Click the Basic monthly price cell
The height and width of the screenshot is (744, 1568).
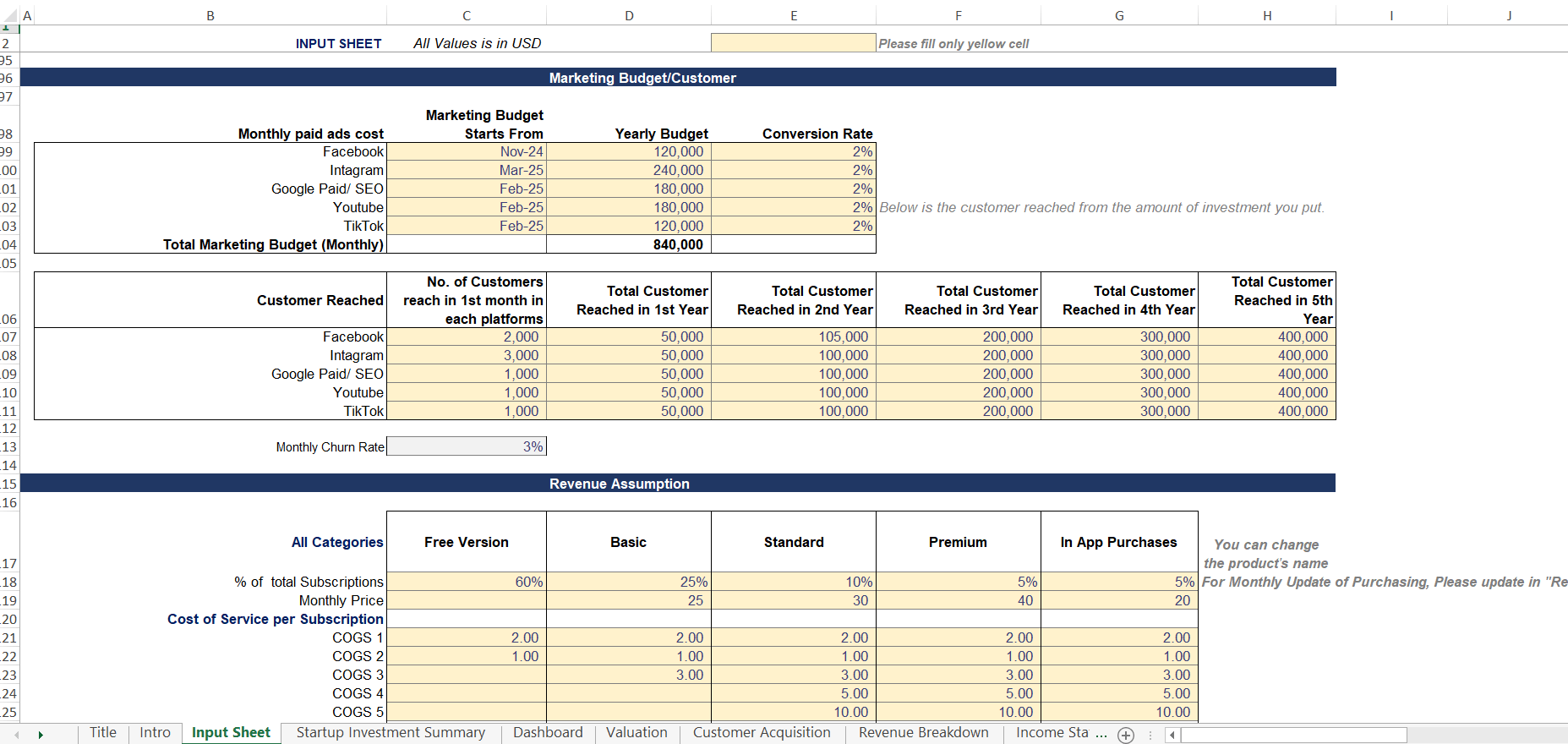point(628,600)
